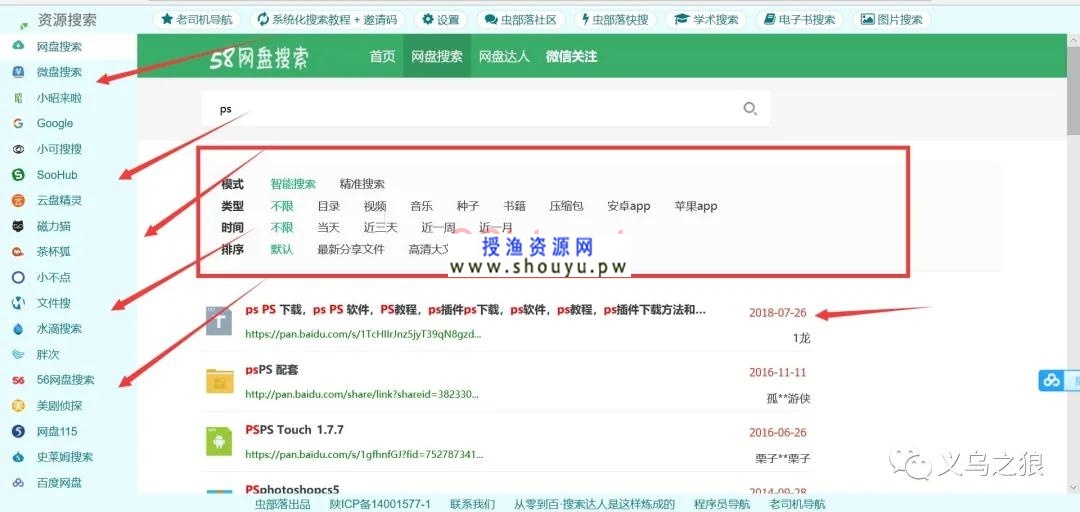Open the PSPS Touch 1.7.7 result title
This screenshot has width=1080, height=512.
click(x=294, y=430)
